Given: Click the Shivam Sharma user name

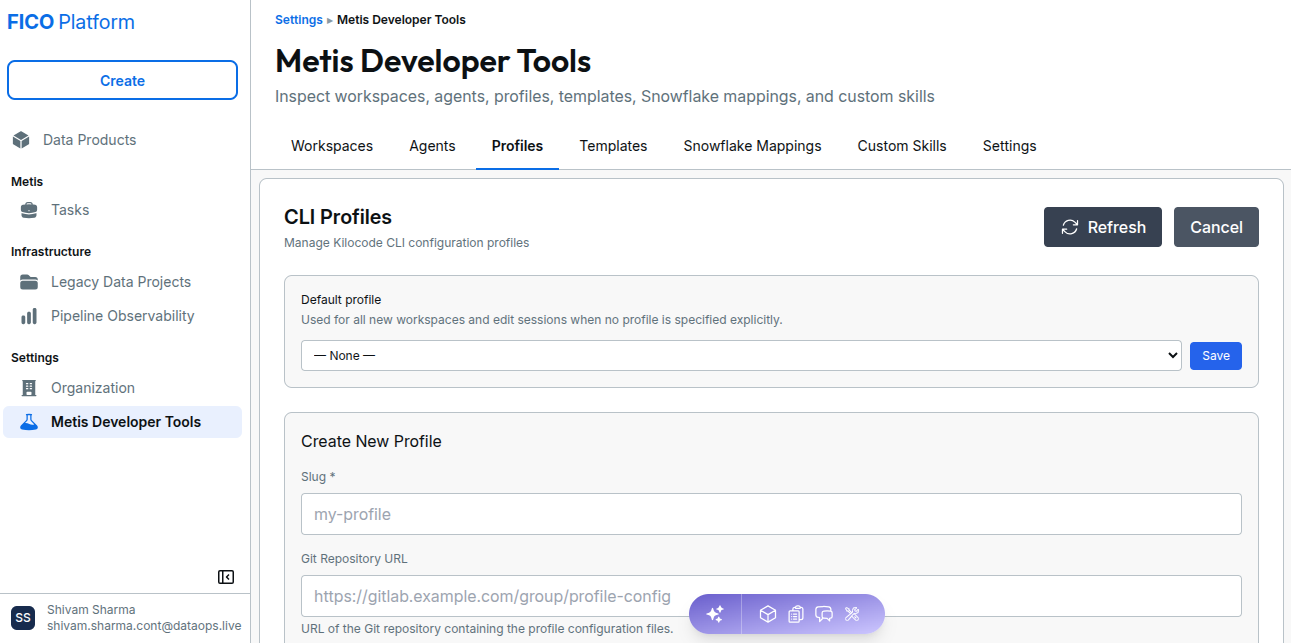Looking at the screenshot, I should 91,610.
